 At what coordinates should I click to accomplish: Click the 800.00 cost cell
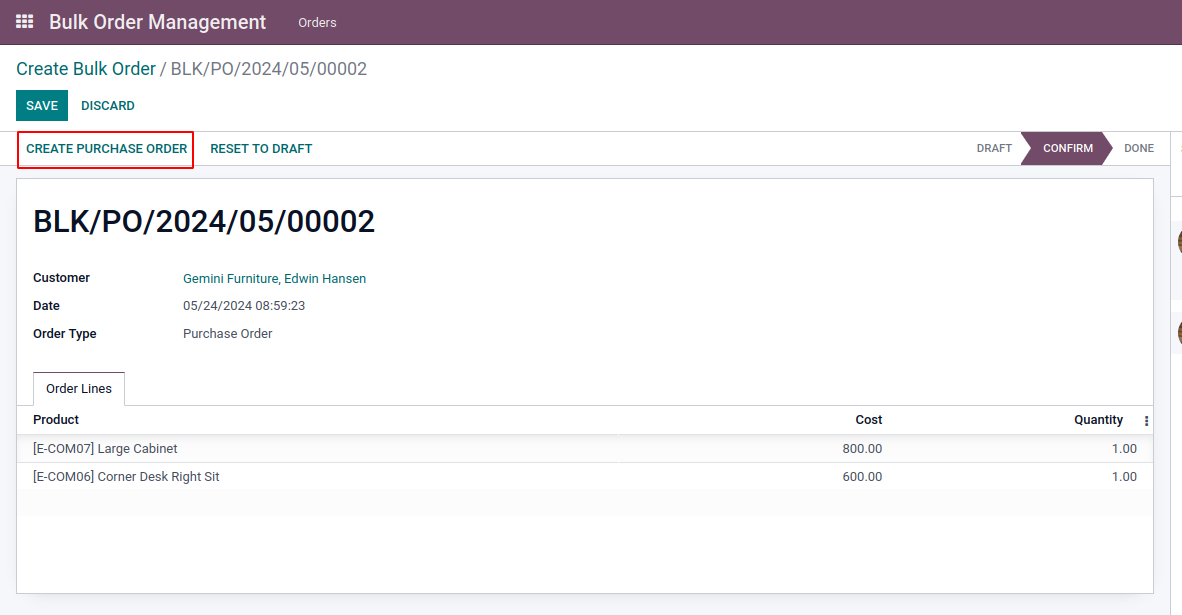(x=862, y=448)
